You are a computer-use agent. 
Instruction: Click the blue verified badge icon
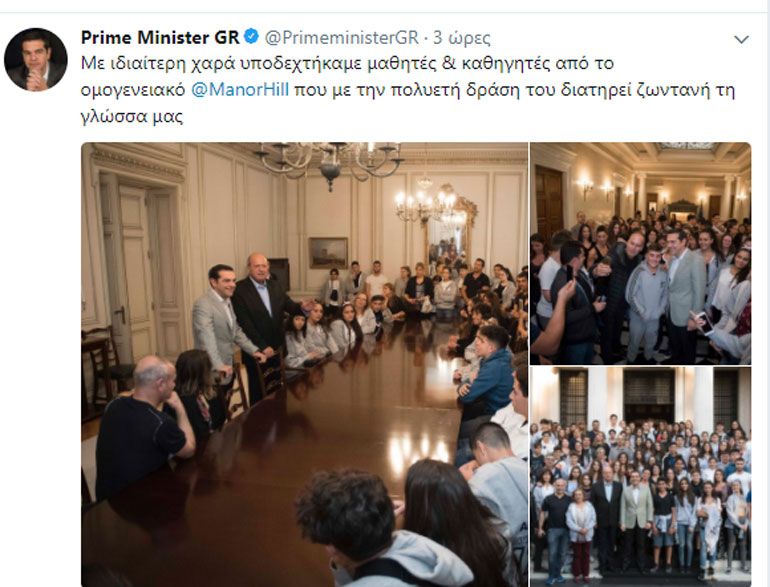click(x=251, y=37)
